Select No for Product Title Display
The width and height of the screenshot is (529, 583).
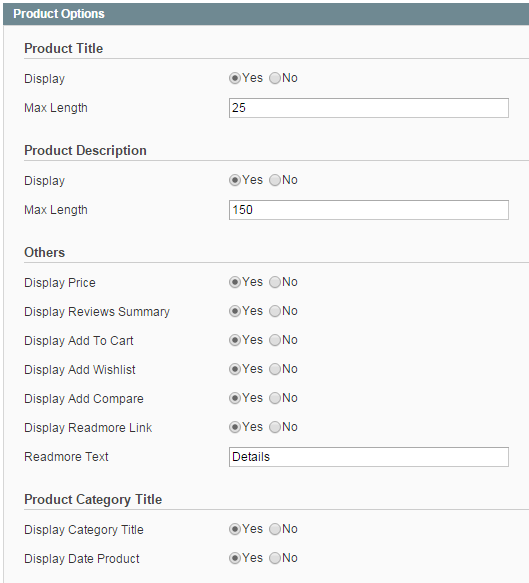275,78
